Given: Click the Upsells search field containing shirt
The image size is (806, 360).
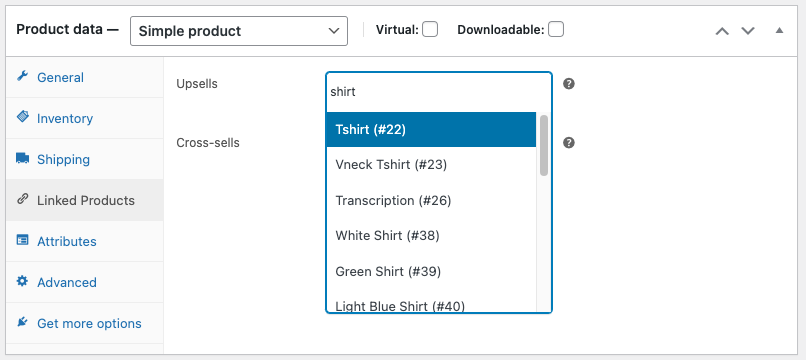Looking at the screenshot, I should [x=439, y=92].
